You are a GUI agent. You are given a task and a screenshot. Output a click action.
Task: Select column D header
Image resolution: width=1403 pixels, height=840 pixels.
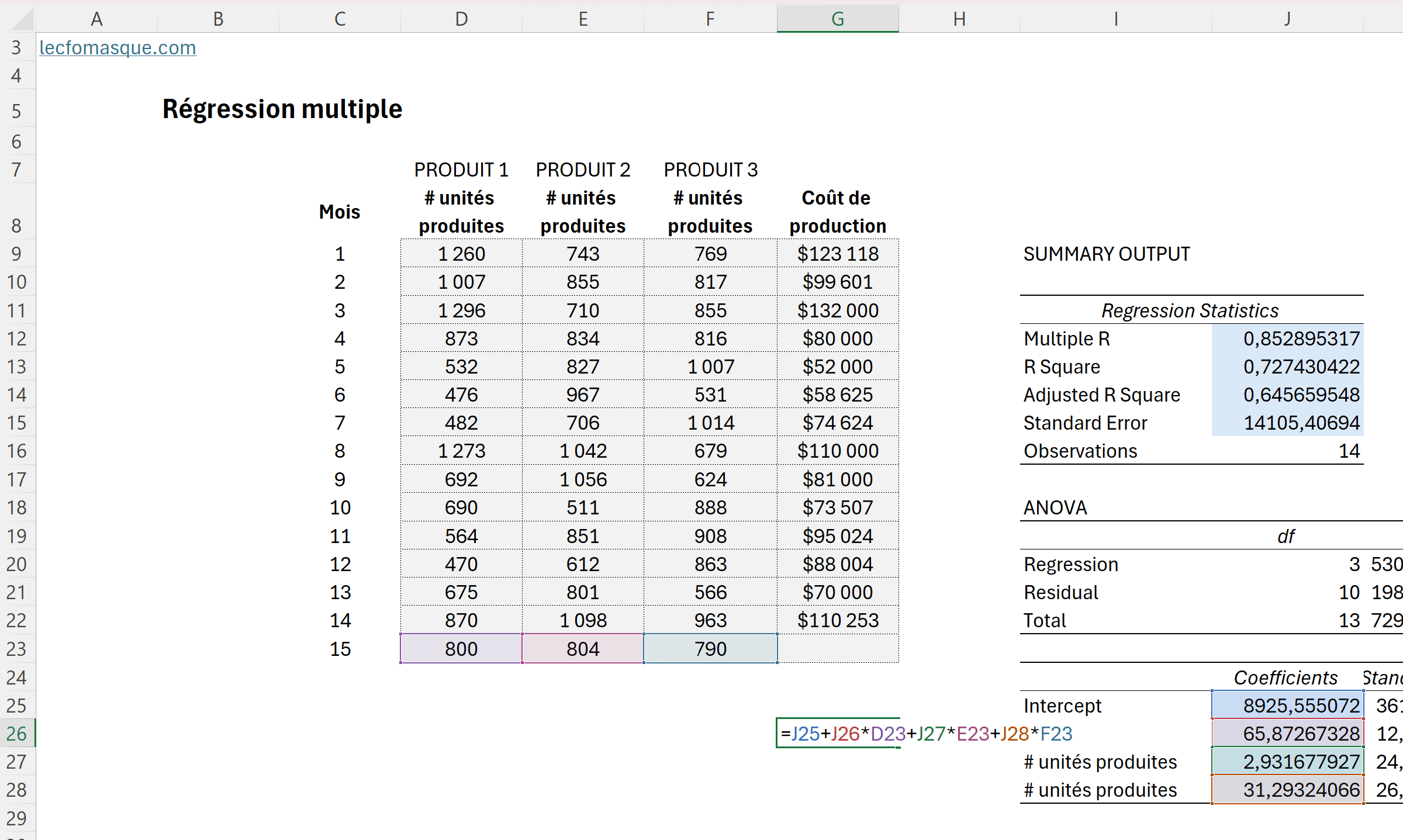tap(461, 19)
